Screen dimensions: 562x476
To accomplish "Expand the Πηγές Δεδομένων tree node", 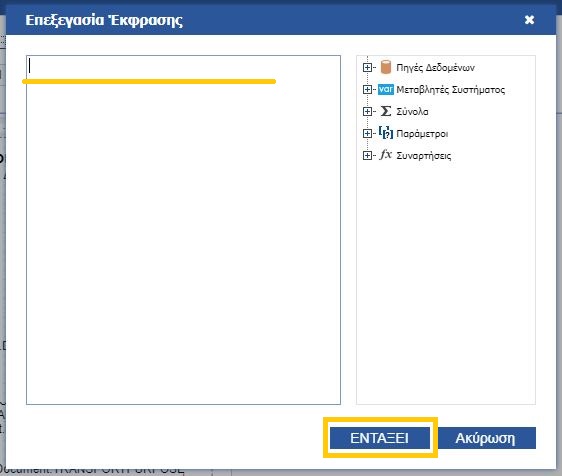I will [x=367, y=67].
